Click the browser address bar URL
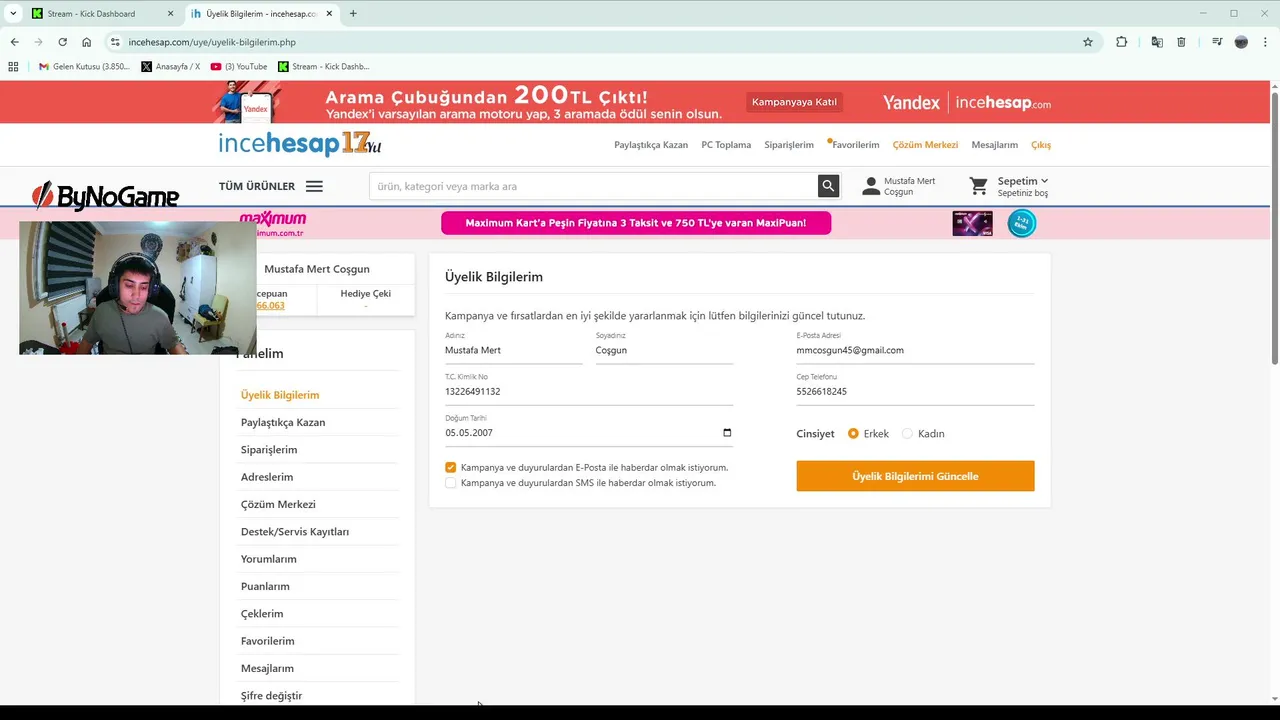The height and width of the screenshot is (720, 1280). coord(212,42)
